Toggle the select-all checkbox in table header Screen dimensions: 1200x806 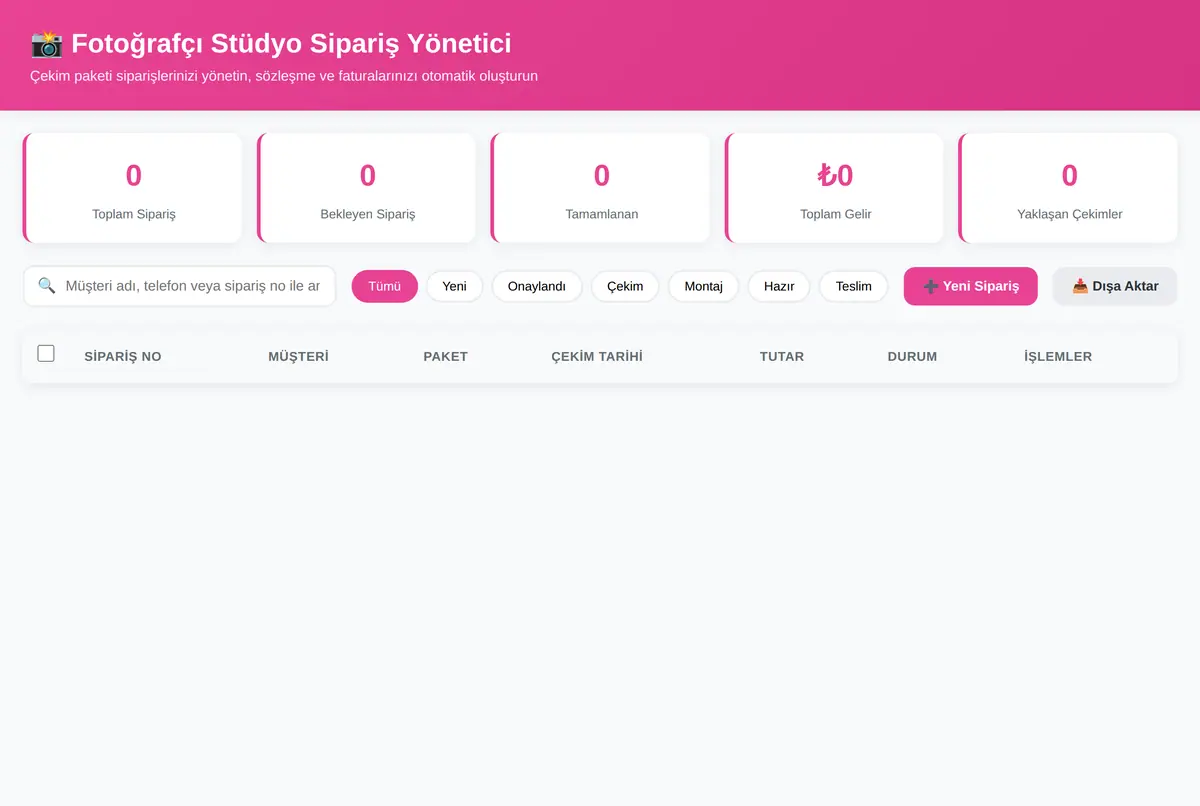[46, 353]
